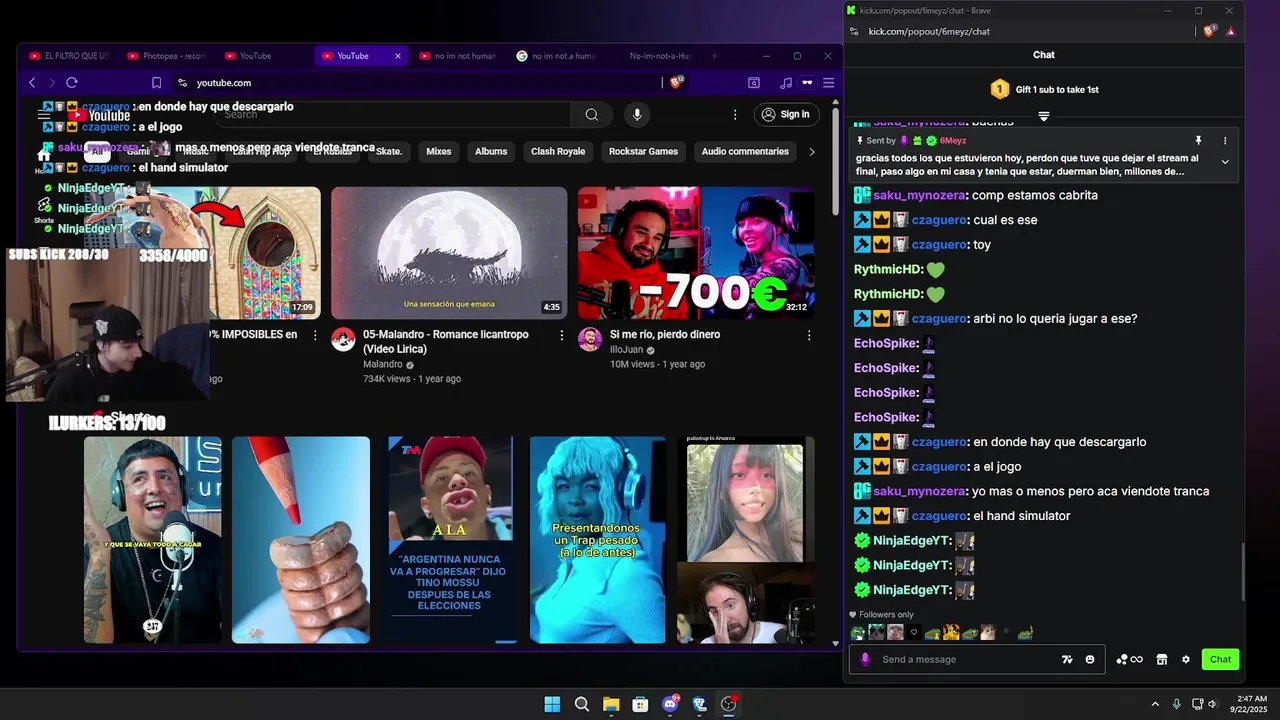This screenshot has height=720, width=1280.
Task: Focus the YouTube search field
Action: [x=395, y=115]
